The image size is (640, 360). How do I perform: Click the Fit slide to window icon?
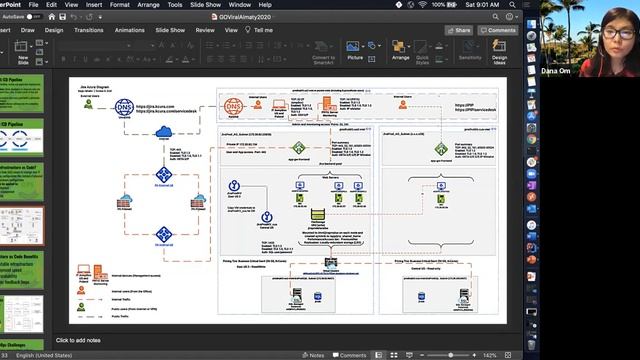[x=508, y=355]
